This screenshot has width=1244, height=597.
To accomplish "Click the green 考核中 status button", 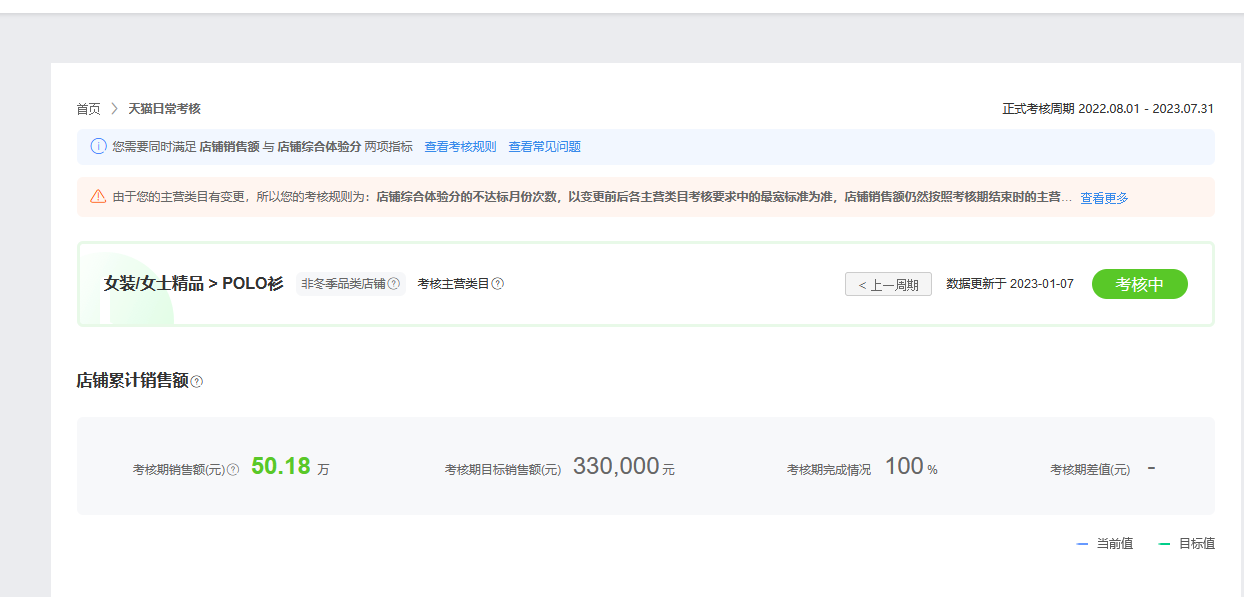I will 1139,284.
